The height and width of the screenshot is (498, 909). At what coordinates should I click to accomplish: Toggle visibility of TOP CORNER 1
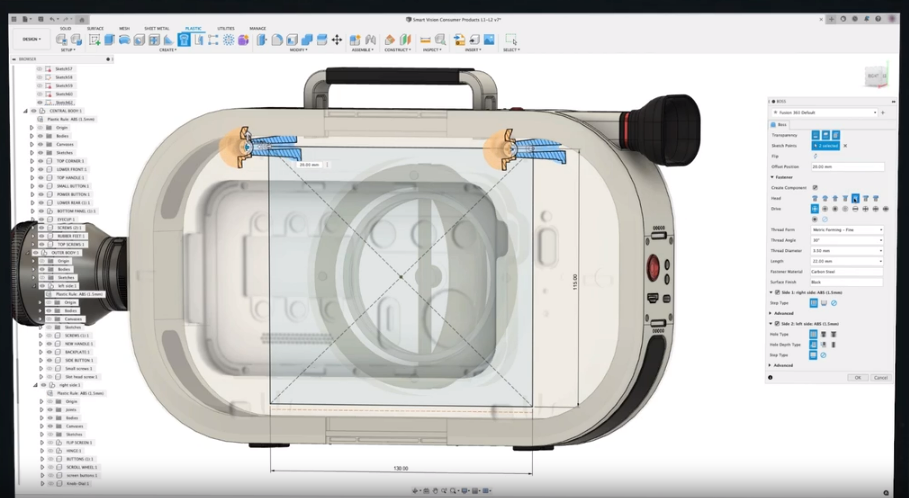(x=41, y=161)
